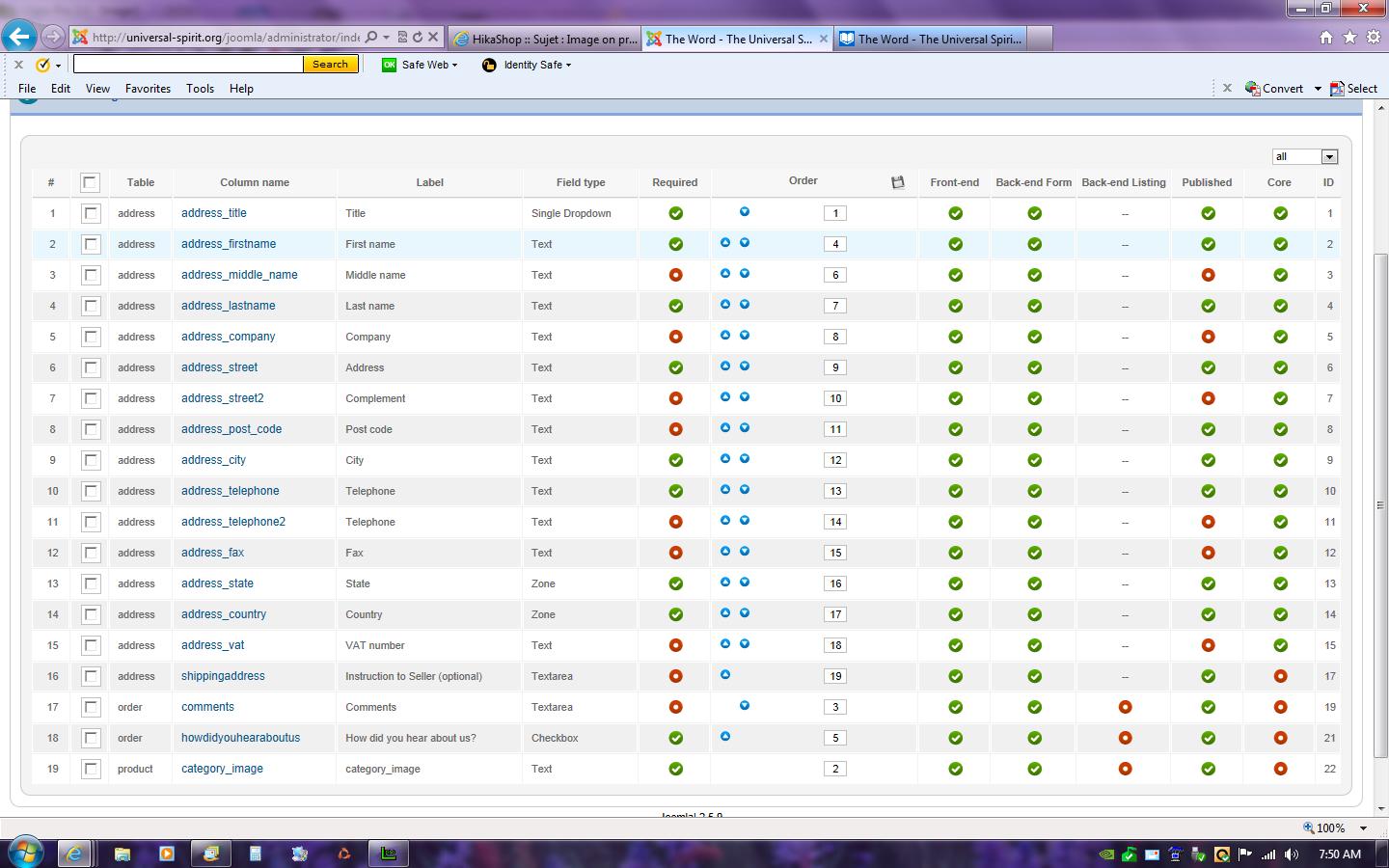Viewport: 1389px width, 868px height.
Task: Open the address_telephone column link
Action: point(230,491)
